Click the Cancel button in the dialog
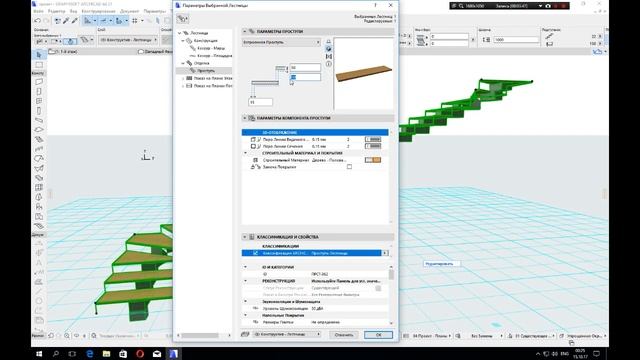640x360 pixels. click(x=344, y=335)
